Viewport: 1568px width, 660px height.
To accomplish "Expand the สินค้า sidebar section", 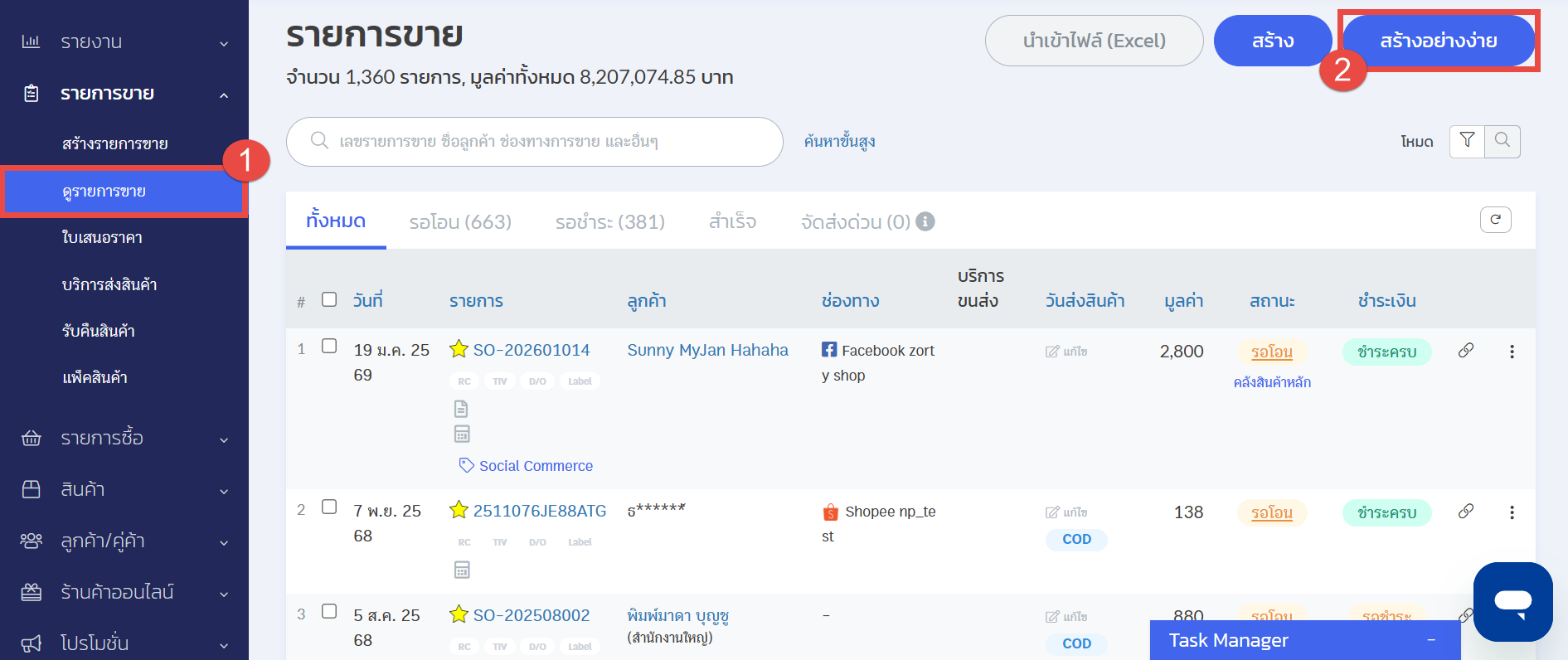I will 124,489.
